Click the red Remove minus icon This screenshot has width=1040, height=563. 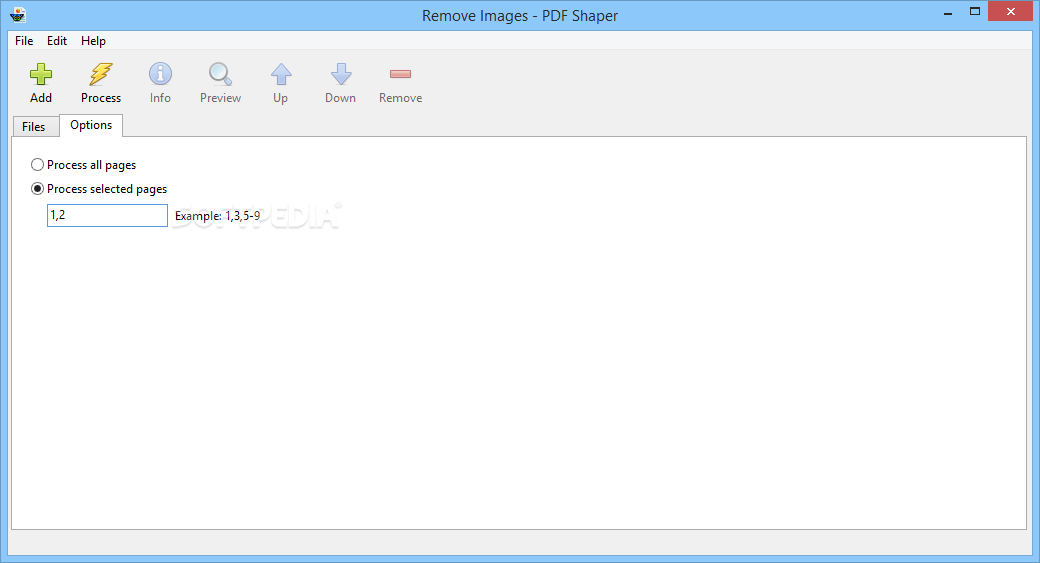point(400,74)
